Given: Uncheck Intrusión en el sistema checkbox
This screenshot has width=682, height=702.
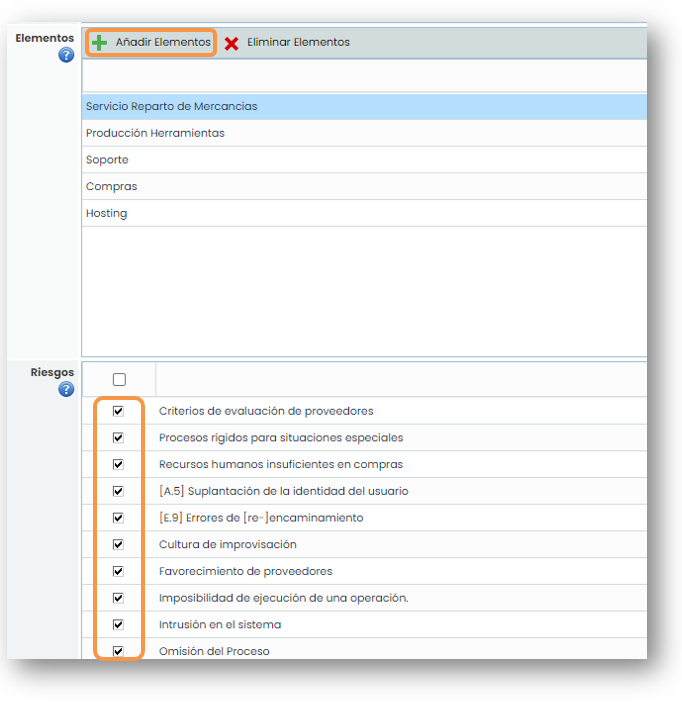Looking at the screenshot, I should (x=119, y=624).
